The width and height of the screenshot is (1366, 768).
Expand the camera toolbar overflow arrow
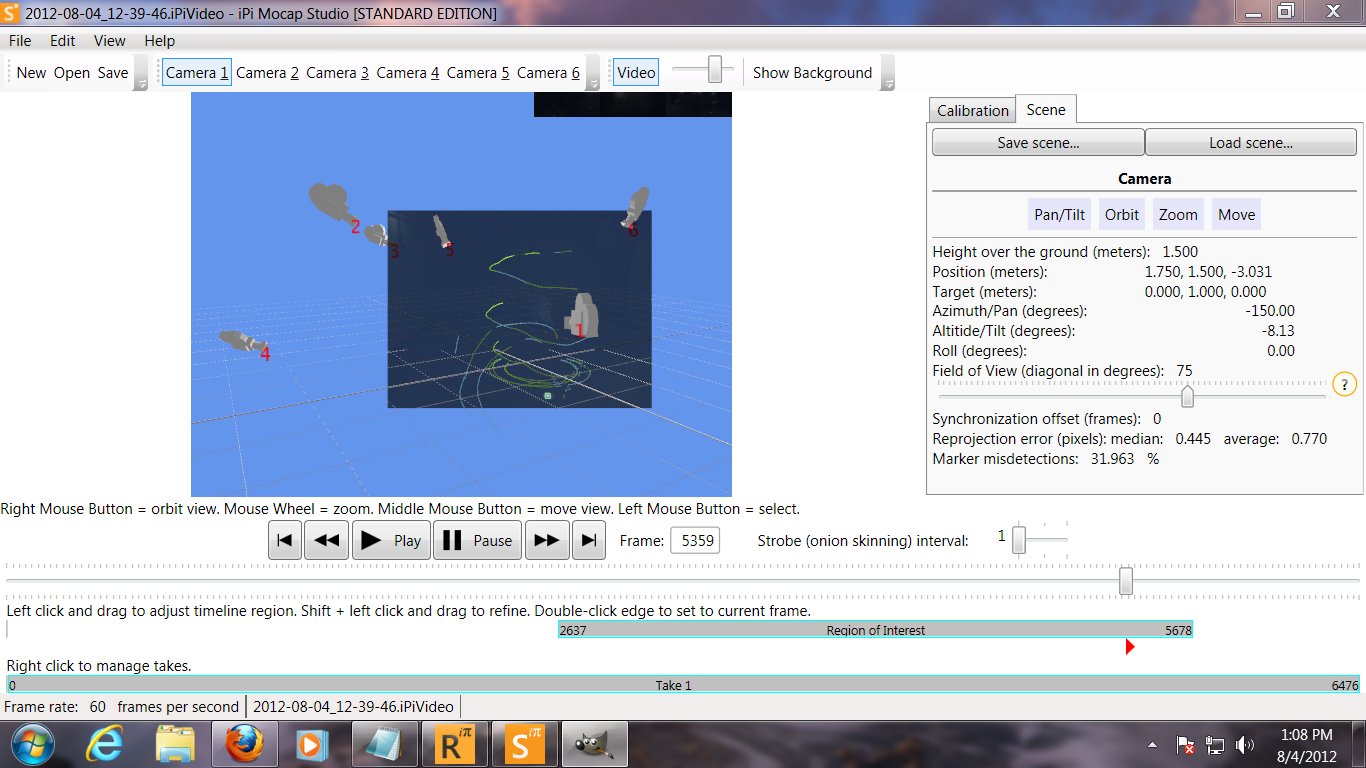click(592, 72)
